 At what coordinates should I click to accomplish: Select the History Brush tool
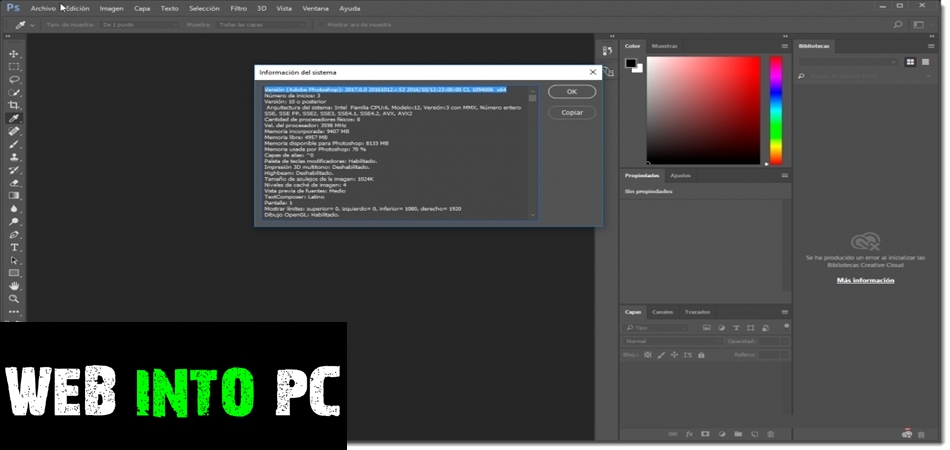coord(14,170)
